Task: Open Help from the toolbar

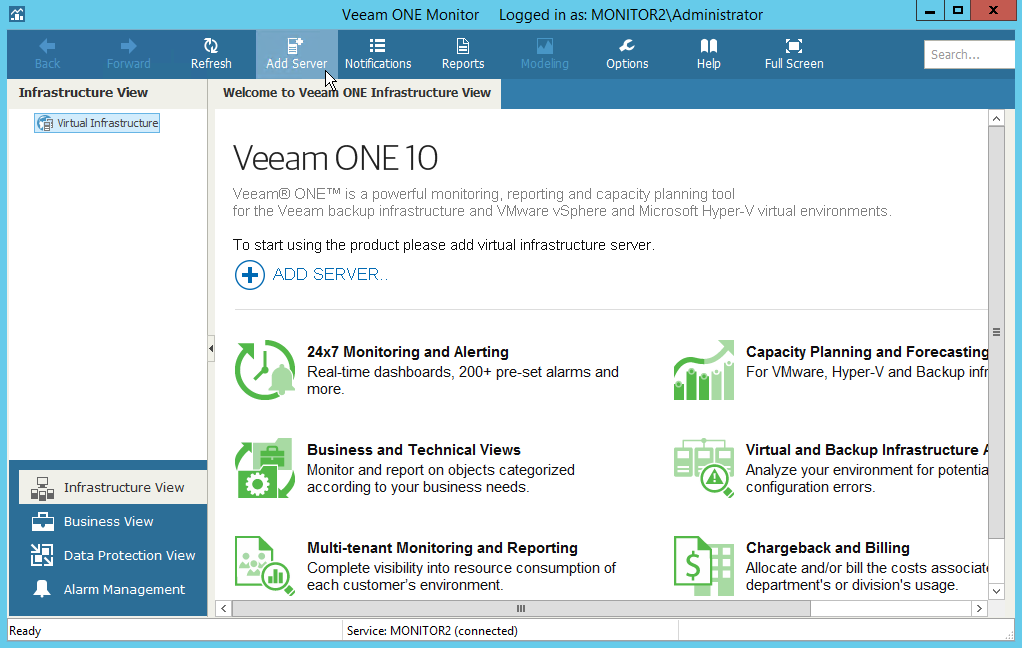Action: [708, 54]
